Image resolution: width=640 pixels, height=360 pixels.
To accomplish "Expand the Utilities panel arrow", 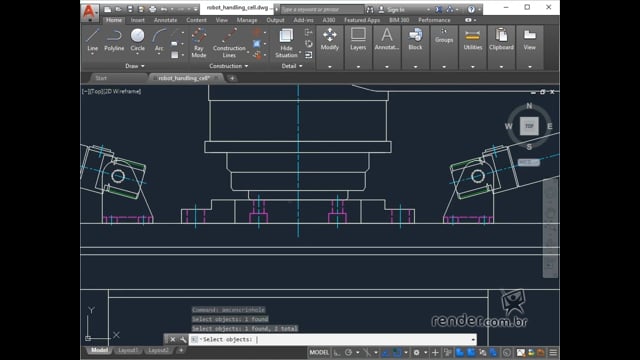I will (473, 67).
